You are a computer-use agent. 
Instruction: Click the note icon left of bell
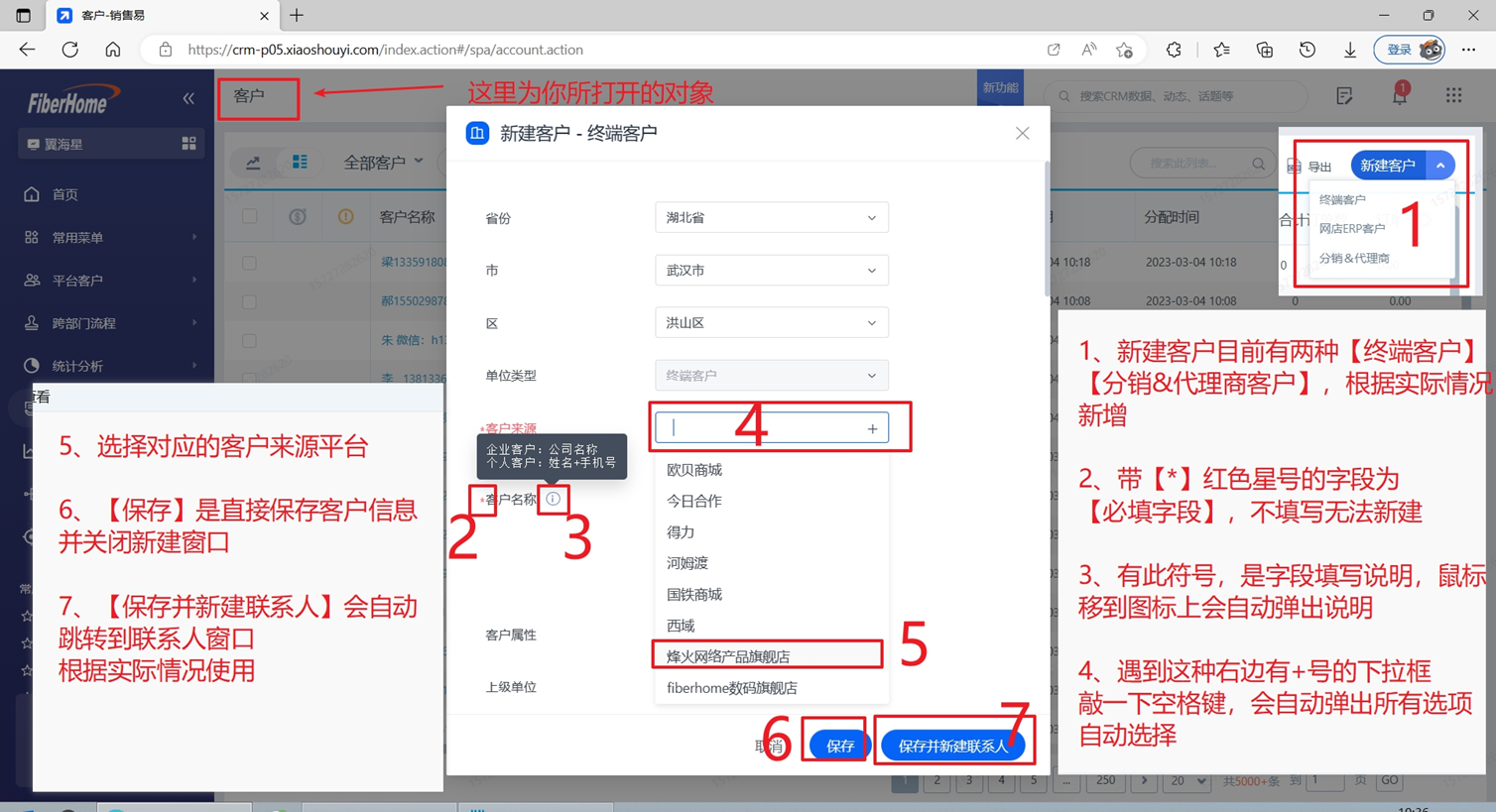[1344, 95]
